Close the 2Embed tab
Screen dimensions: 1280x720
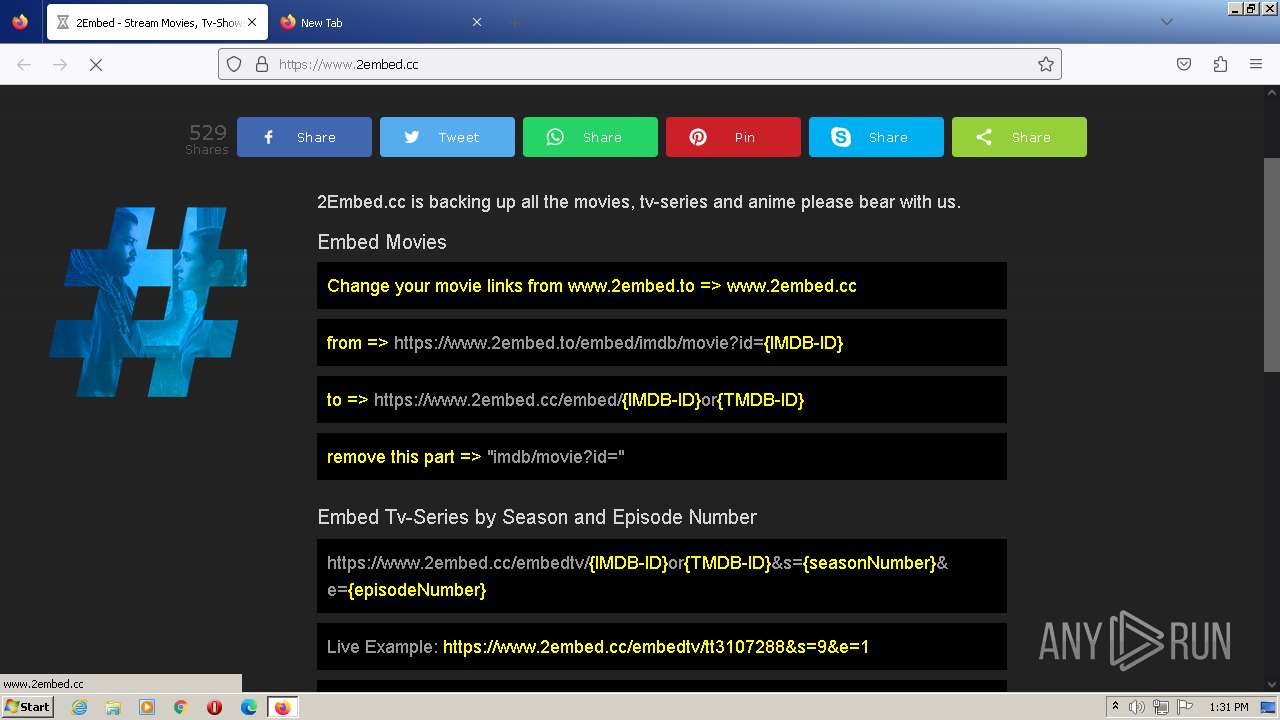[253, 22]
